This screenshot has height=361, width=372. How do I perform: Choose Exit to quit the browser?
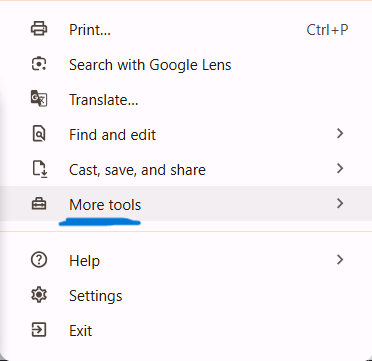click(186, 330)
